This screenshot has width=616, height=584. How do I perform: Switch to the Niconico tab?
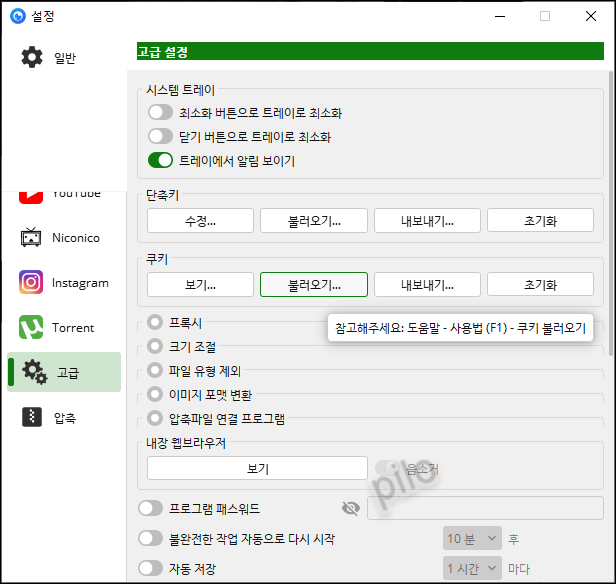point(64,238)
